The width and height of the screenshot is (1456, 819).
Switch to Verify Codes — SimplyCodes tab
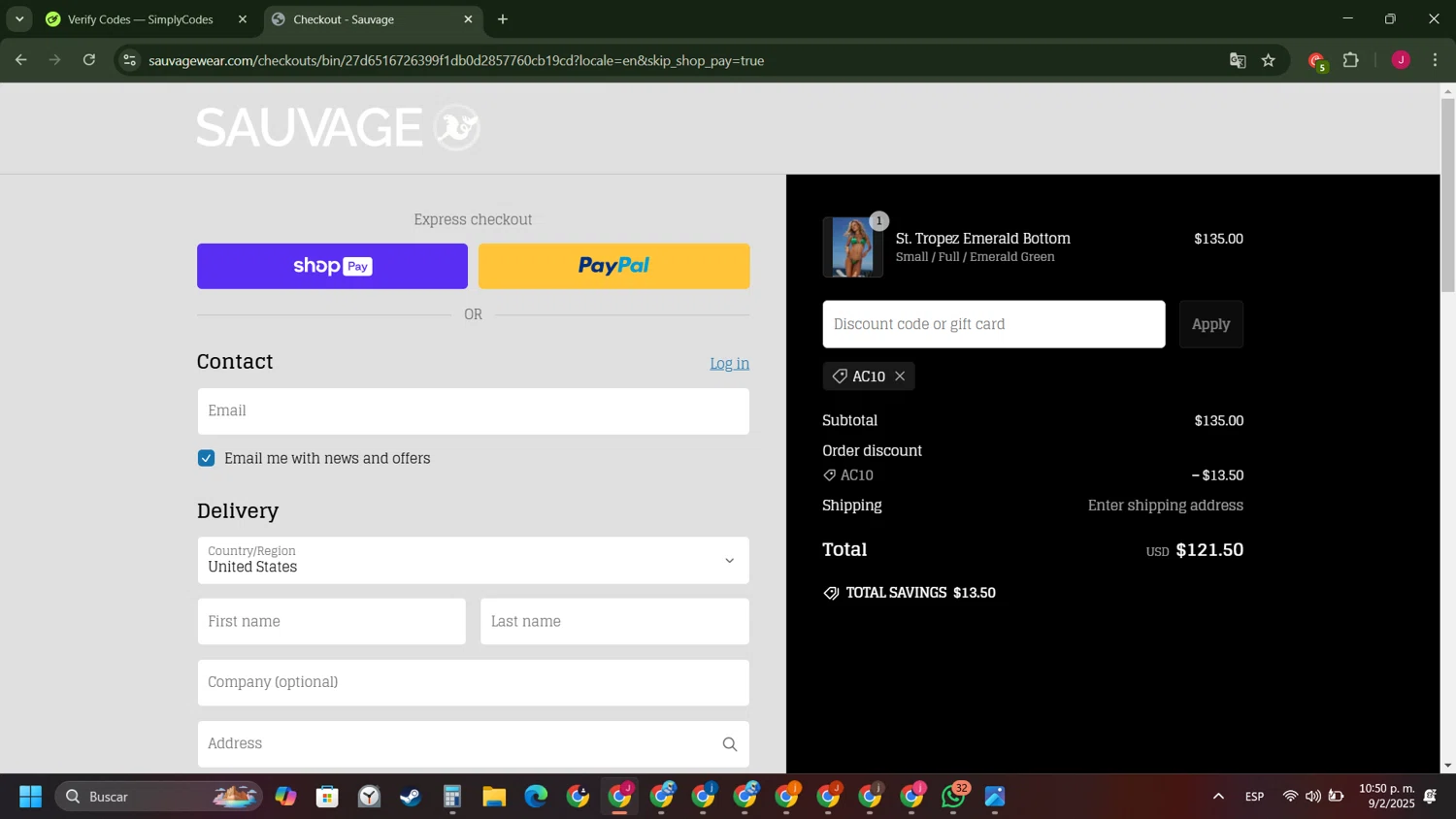coord(141,19)
